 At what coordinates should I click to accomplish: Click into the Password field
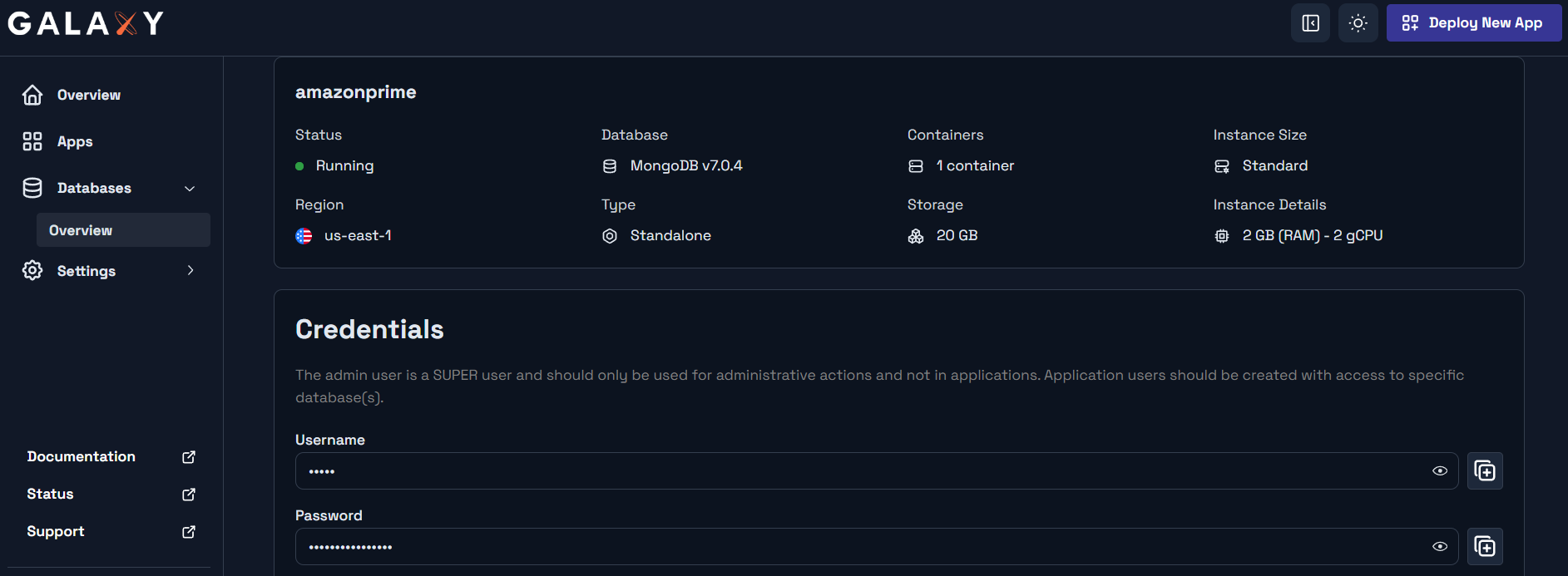tap(877, 547)
